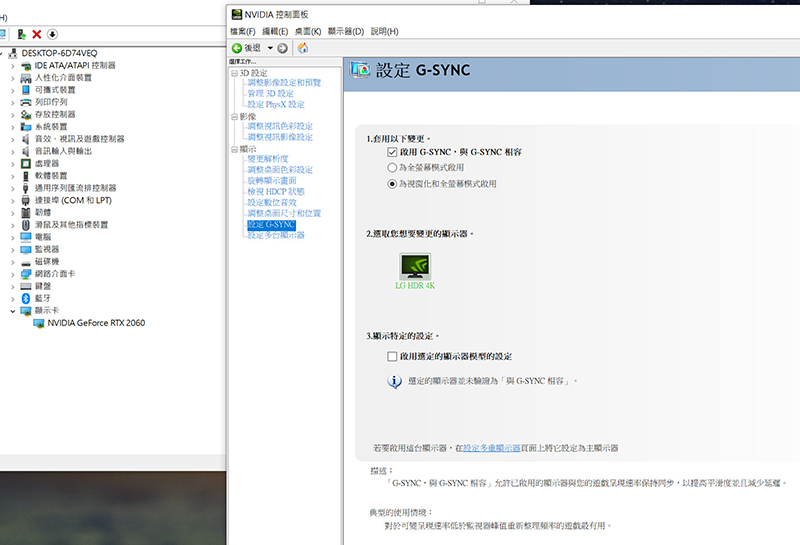This screenshot has width=800, height=545.
Task: Open the Back button history dropdown arrow
Action: pyautogui.click(x=270, y=48)
